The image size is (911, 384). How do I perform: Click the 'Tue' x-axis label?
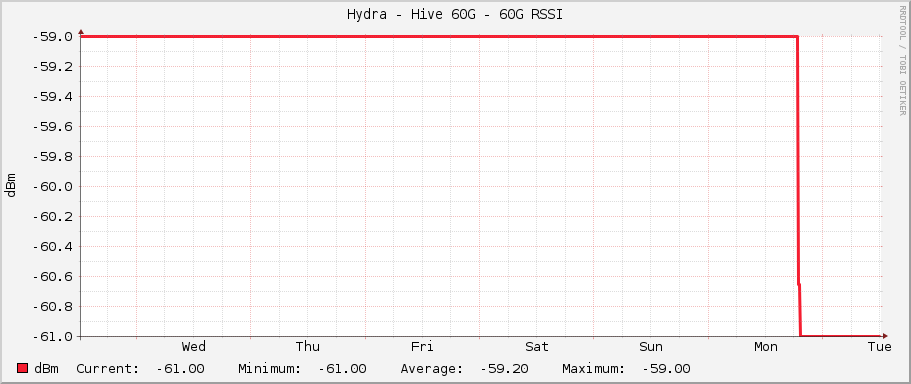880,347
